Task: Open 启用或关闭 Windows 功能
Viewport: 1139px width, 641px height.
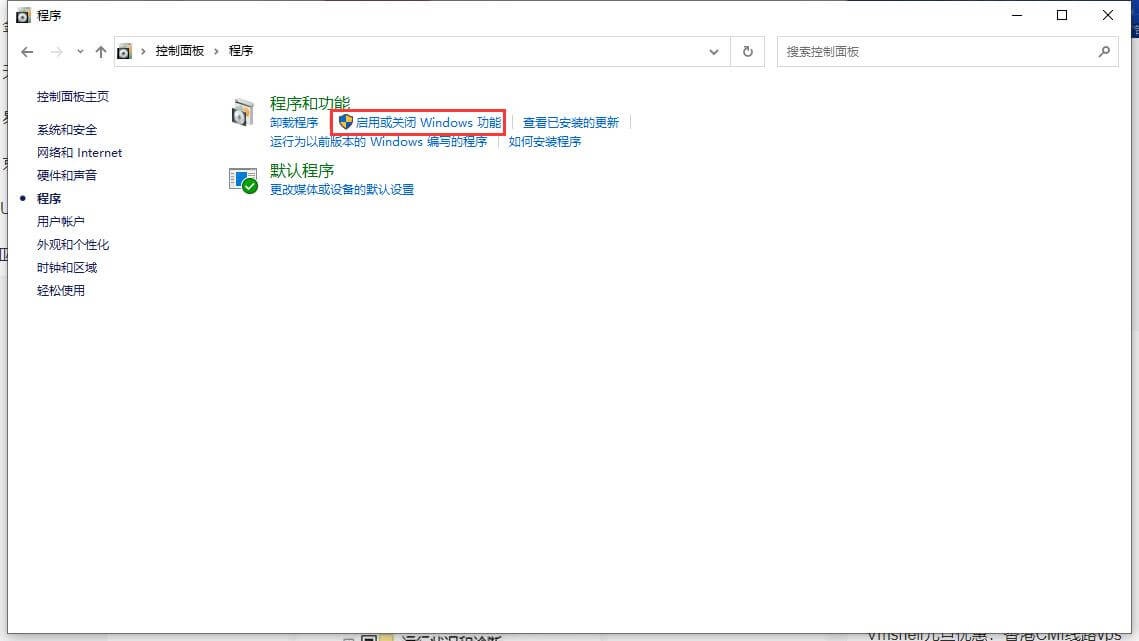Action: click(429, 123)
